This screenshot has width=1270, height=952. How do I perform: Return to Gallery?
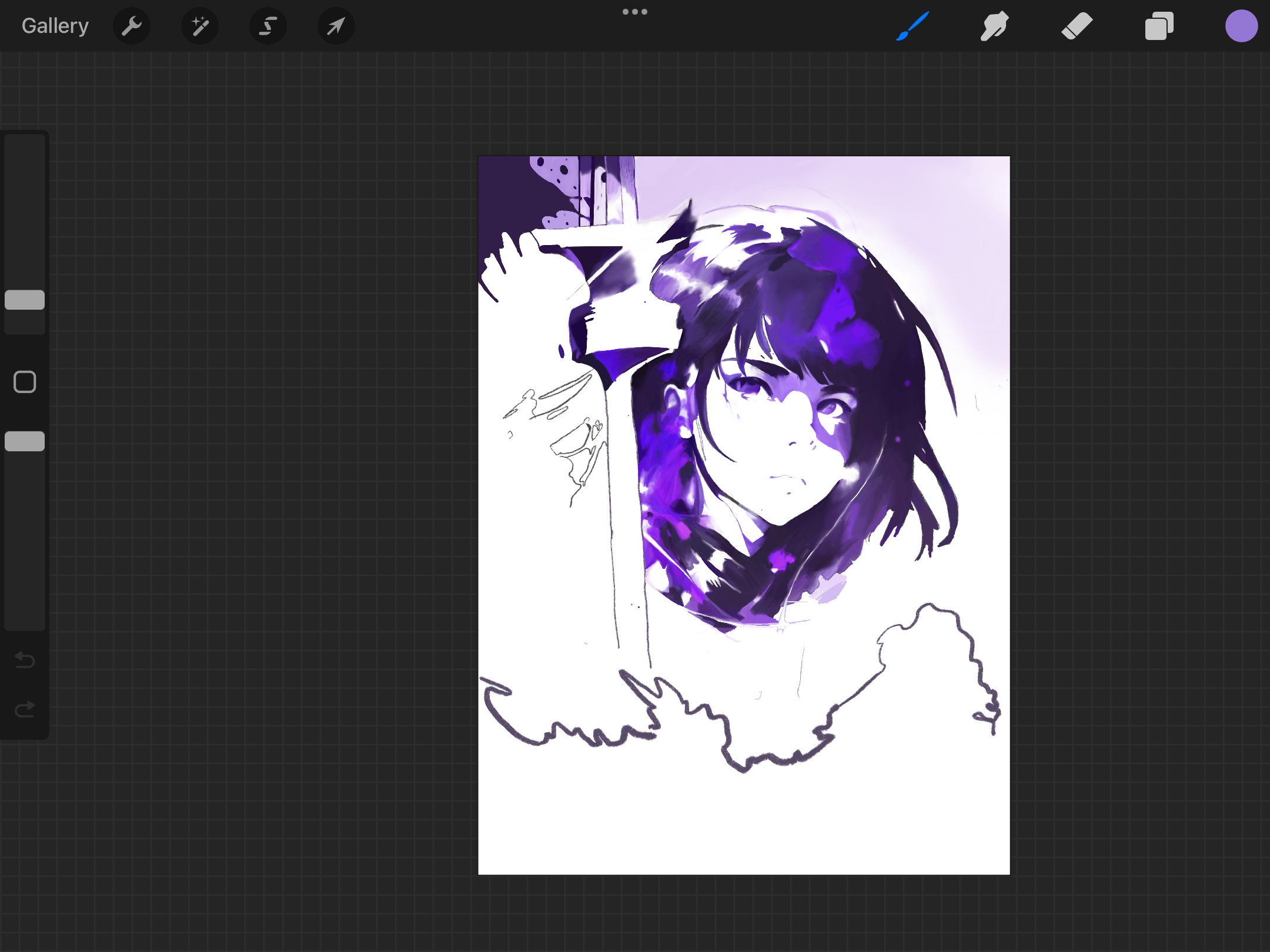[x=55, y=26]
